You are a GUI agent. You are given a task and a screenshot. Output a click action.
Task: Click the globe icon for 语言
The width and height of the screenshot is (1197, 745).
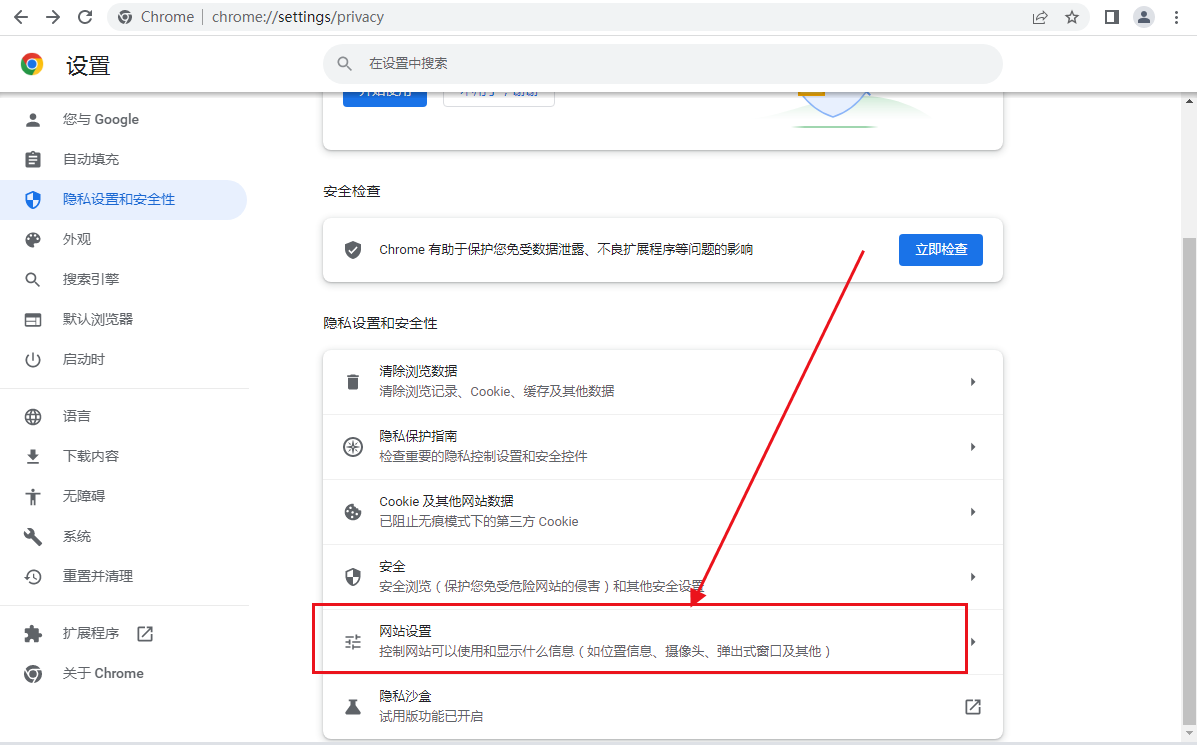[33, 416]
